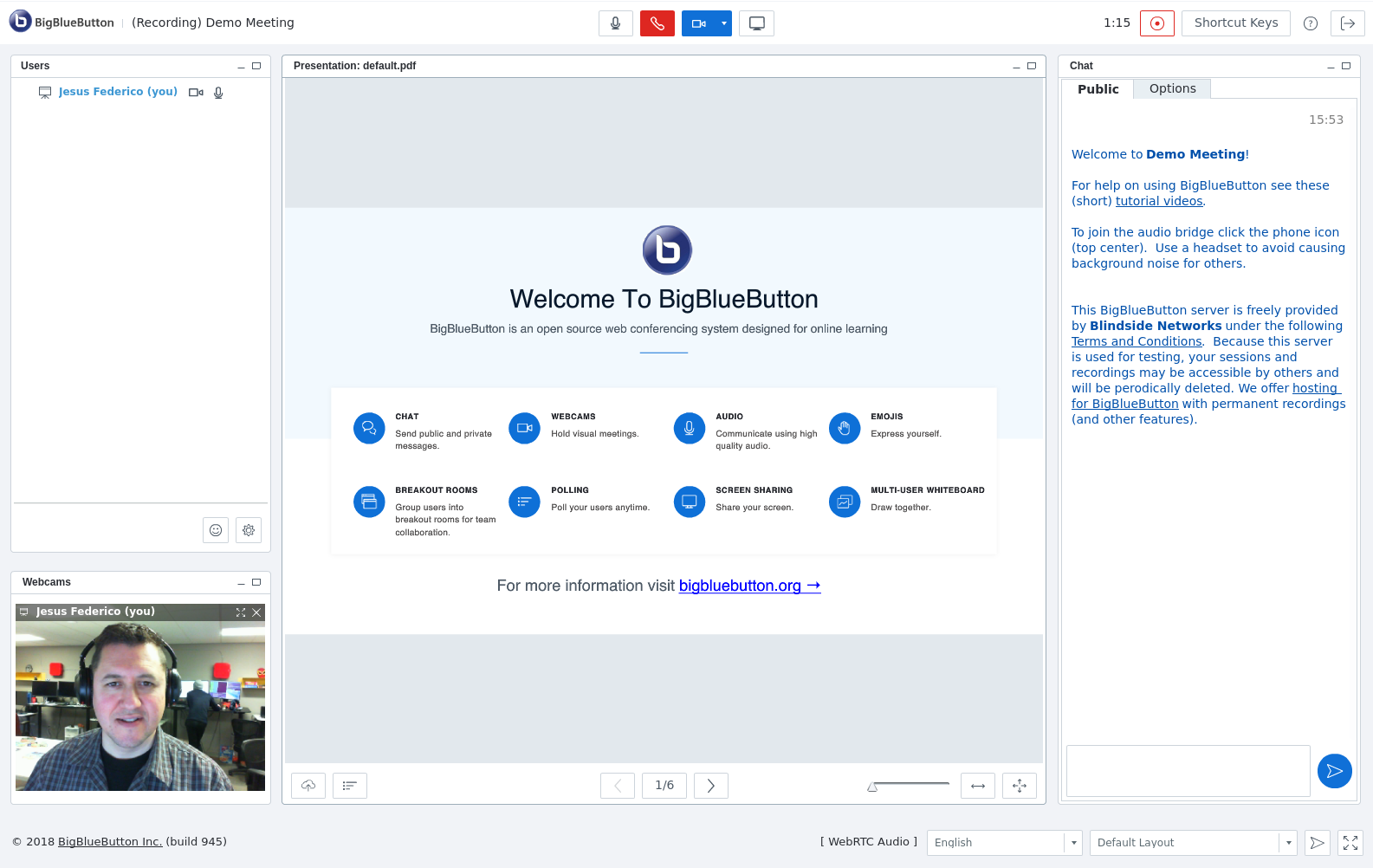Switch to the Options chat tab
The image size is (1373, 868).
pos(1172,89)
